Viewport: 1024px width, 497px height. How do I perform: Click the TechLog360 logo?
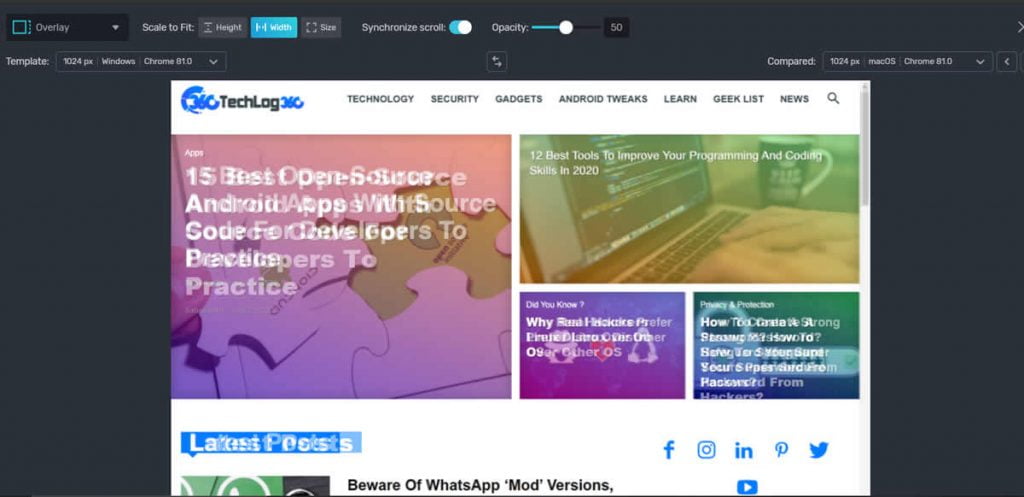coord(242,100)
